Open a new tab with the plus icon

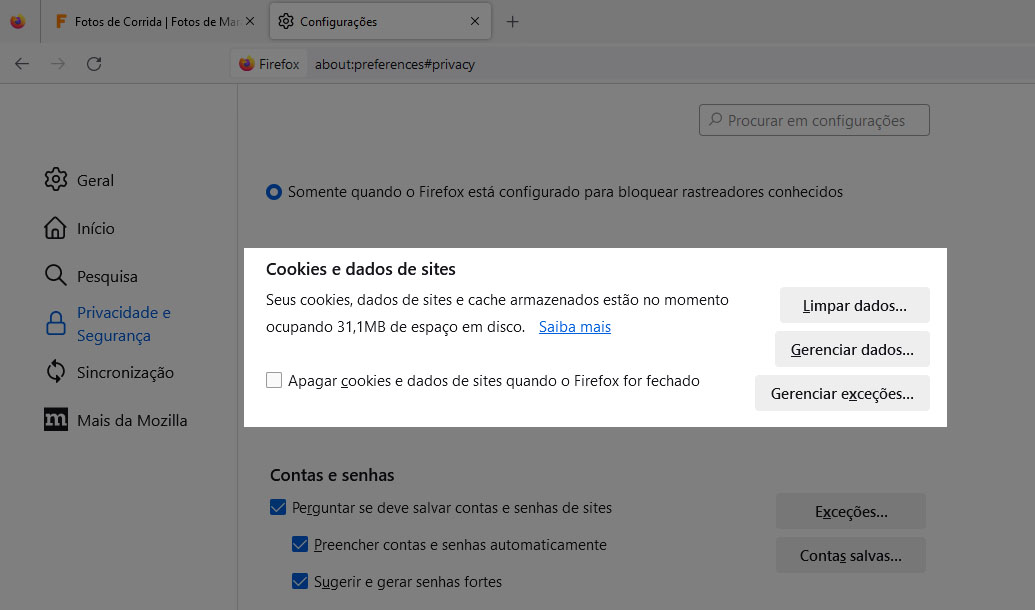tap(512, 22)
